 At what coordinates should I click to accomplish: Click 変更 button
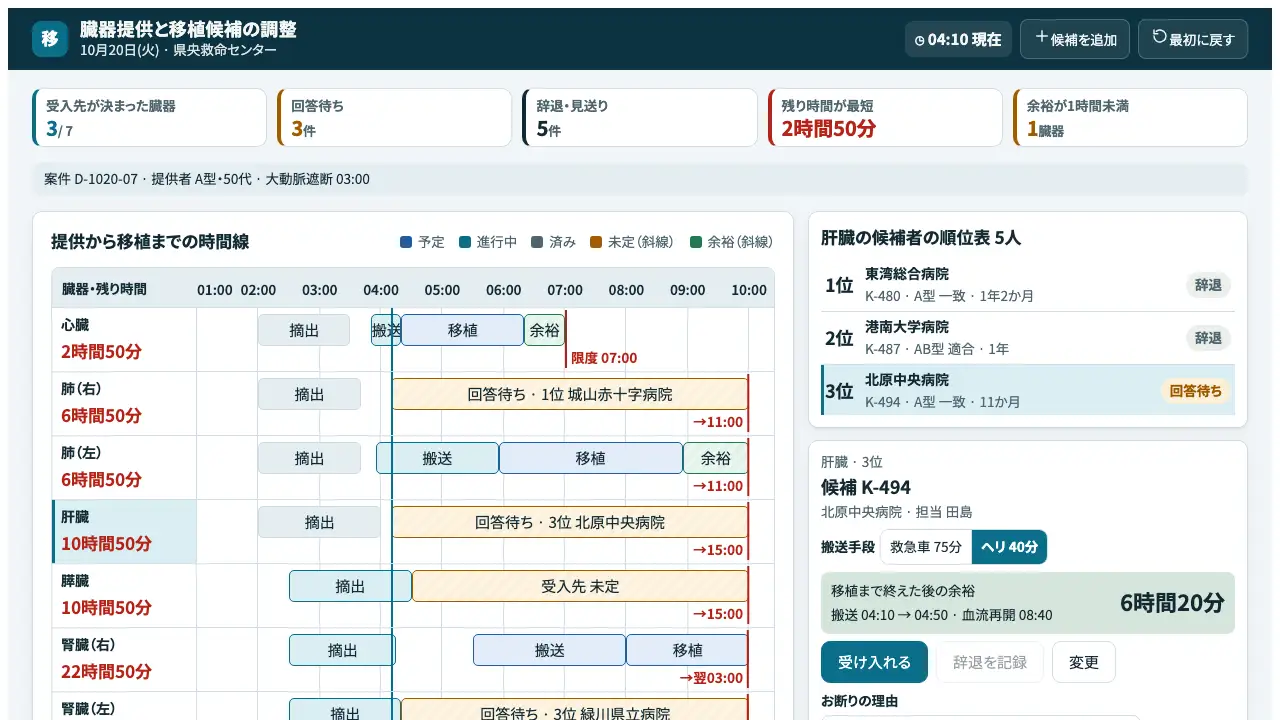click(x=1084, y=662)
